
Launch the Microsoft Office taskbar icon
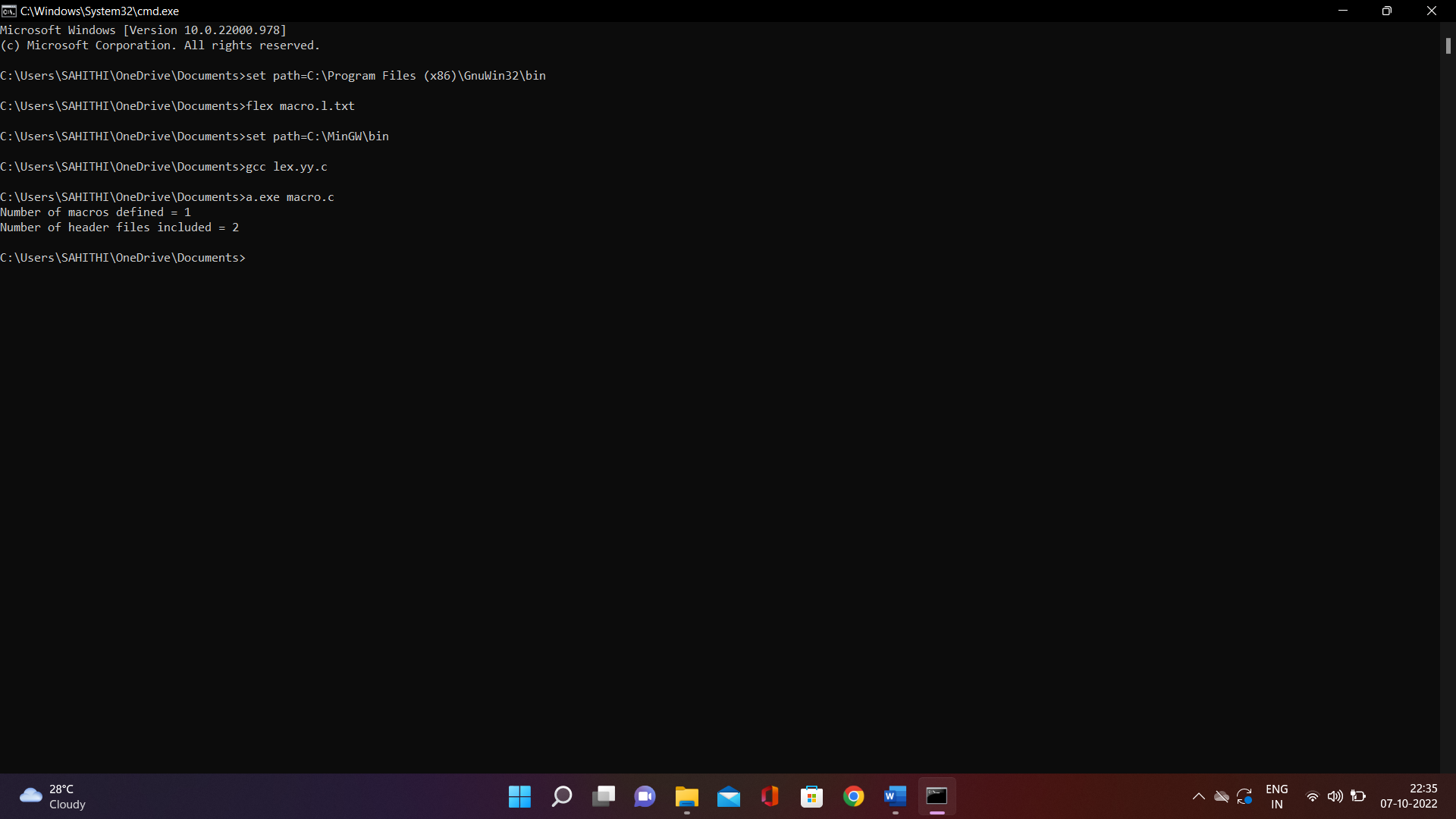[x=770, y=796]
